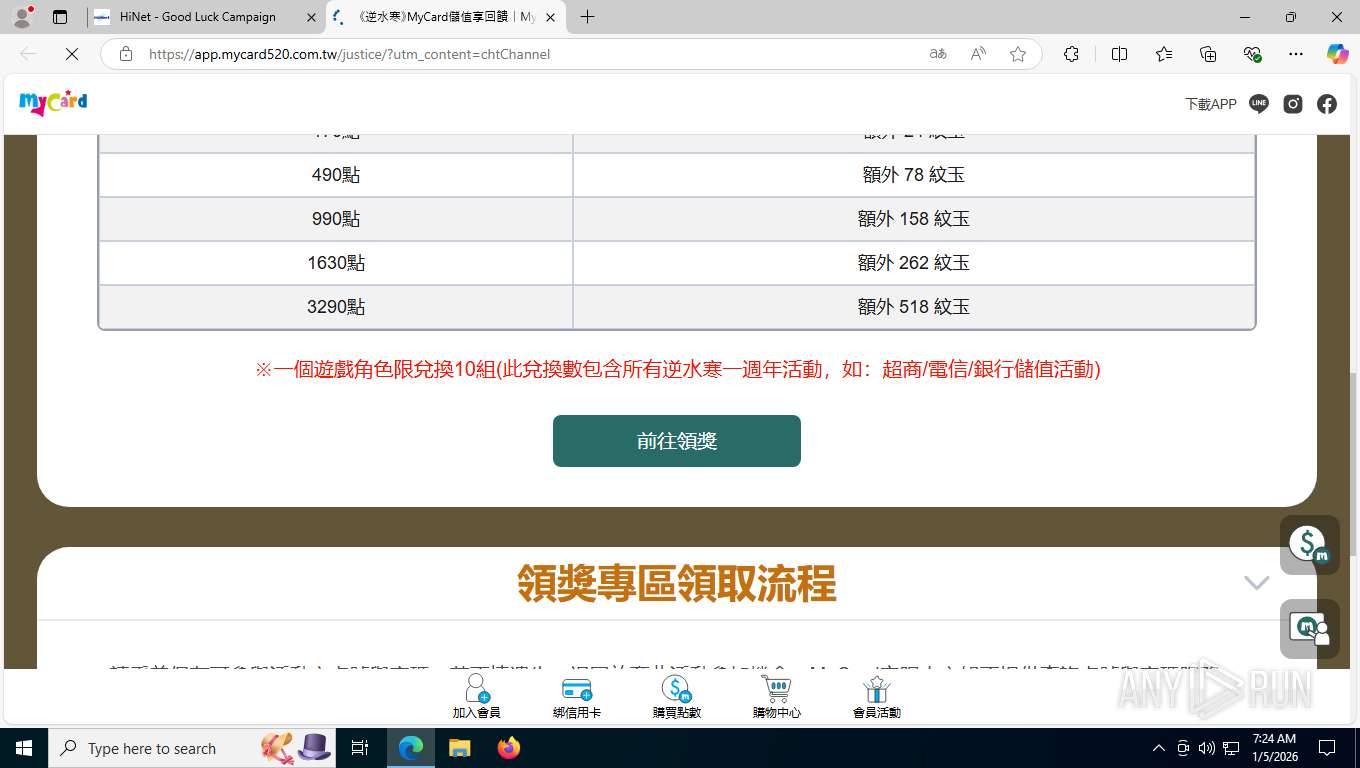
Task: Open Tab actions menu
Action: click(x=60, y=17)
